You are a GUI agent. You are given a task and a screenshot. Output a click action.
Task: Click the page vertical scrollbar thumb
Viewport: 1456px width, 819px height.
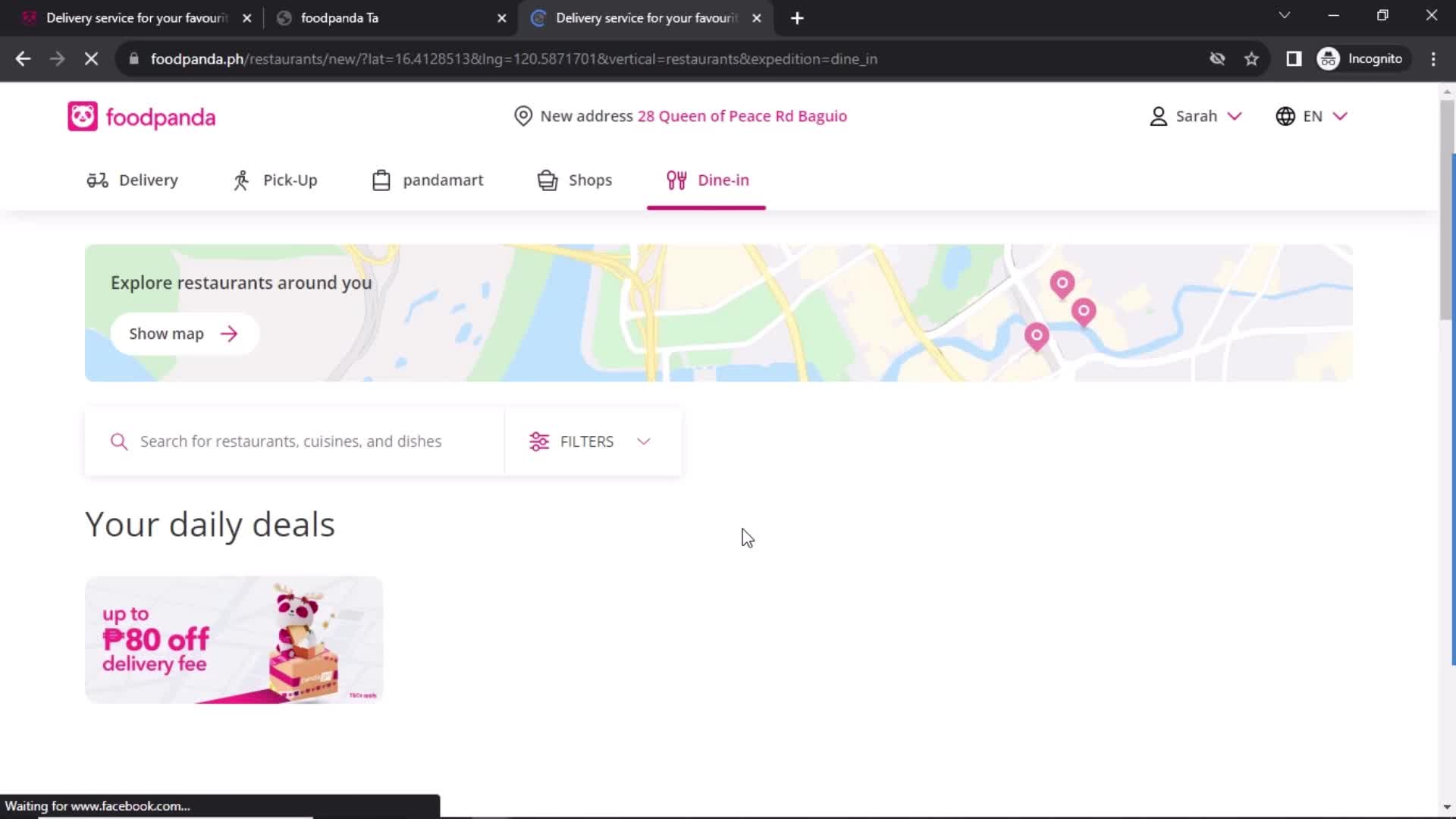tap(1446, 211)
